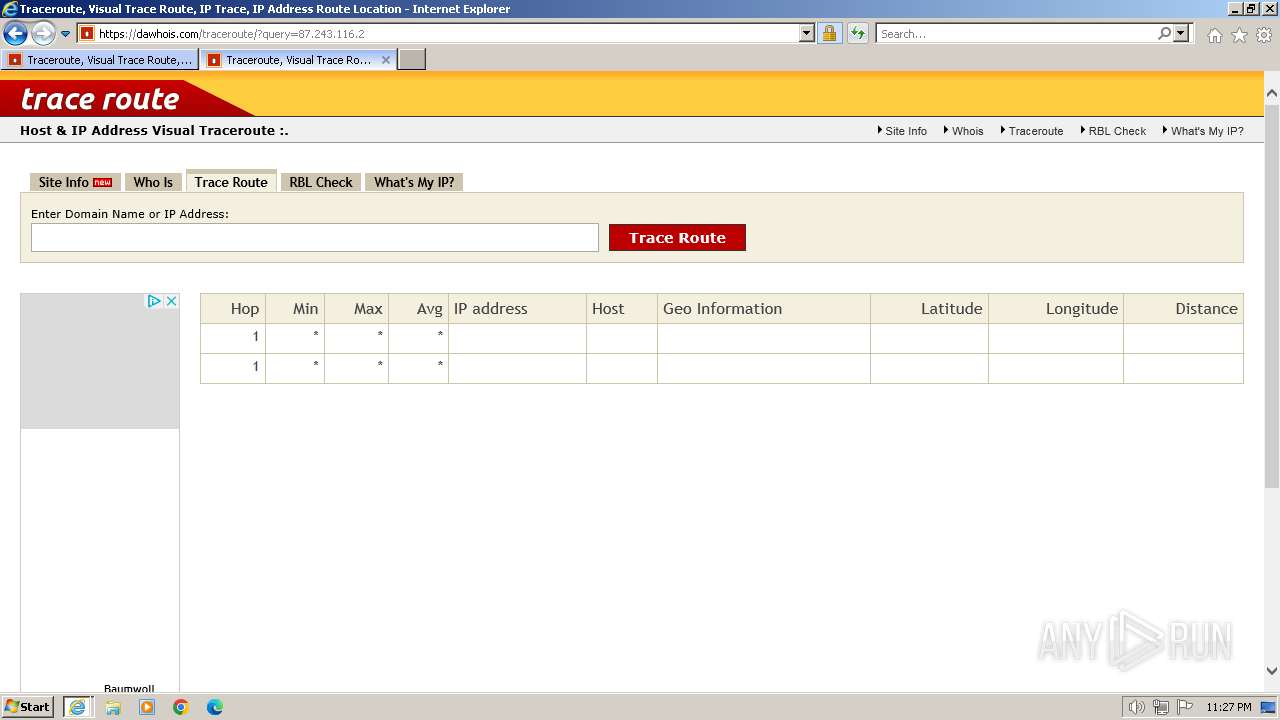Click the Longitude column header
The height and width of the screenshot is (720, 1280).
[1056, 309]
